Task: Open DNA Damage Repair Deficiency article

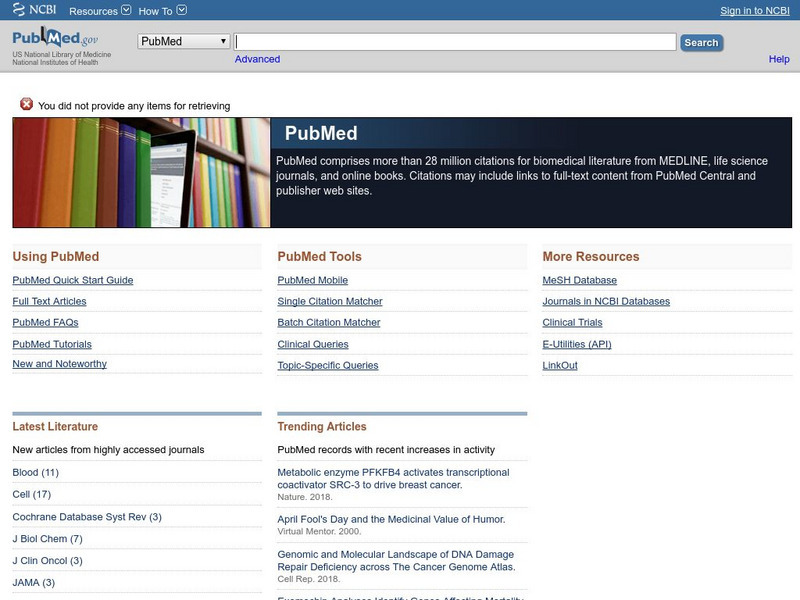Action: point(396,561)
